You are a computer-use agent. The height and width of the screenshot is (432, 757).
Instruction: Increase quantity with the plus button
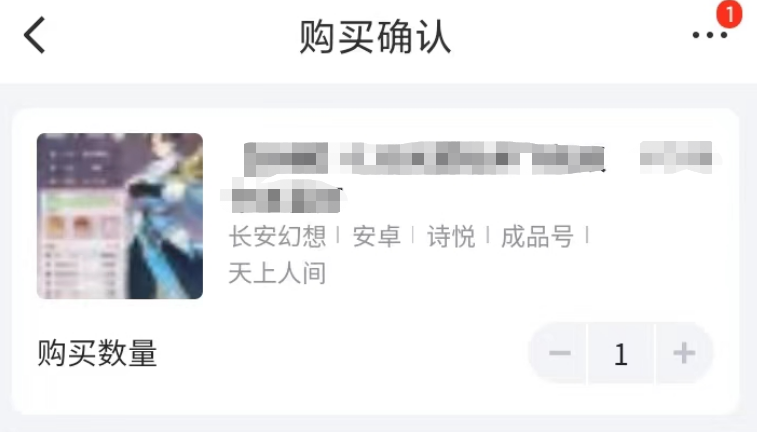pyautogui.click(x=684, y=353)
